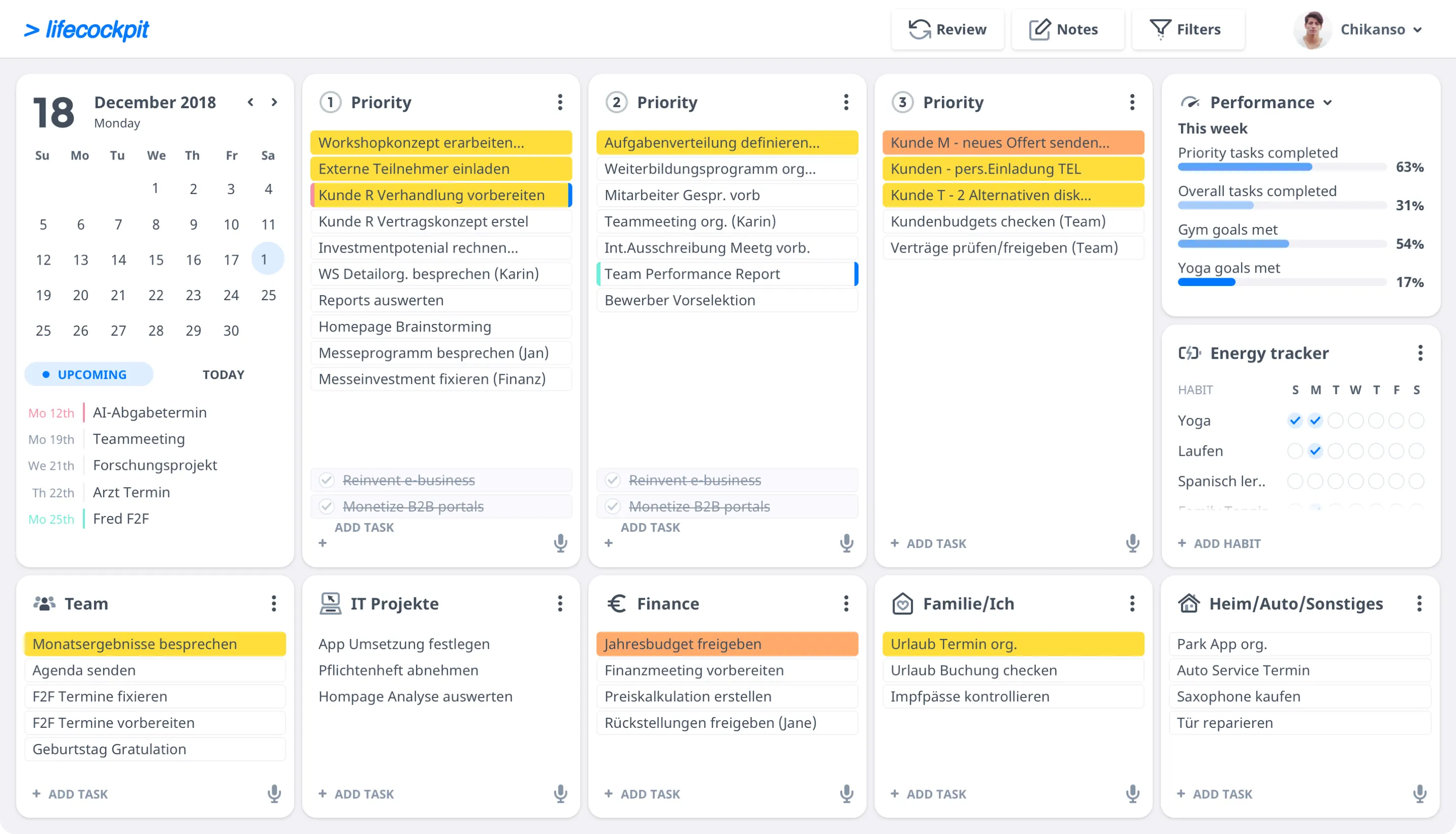Viewport: 1456px width, 834px height.
Task: Click the microphone icon in Priority 1 panel
Action: [x=560, y=543]
